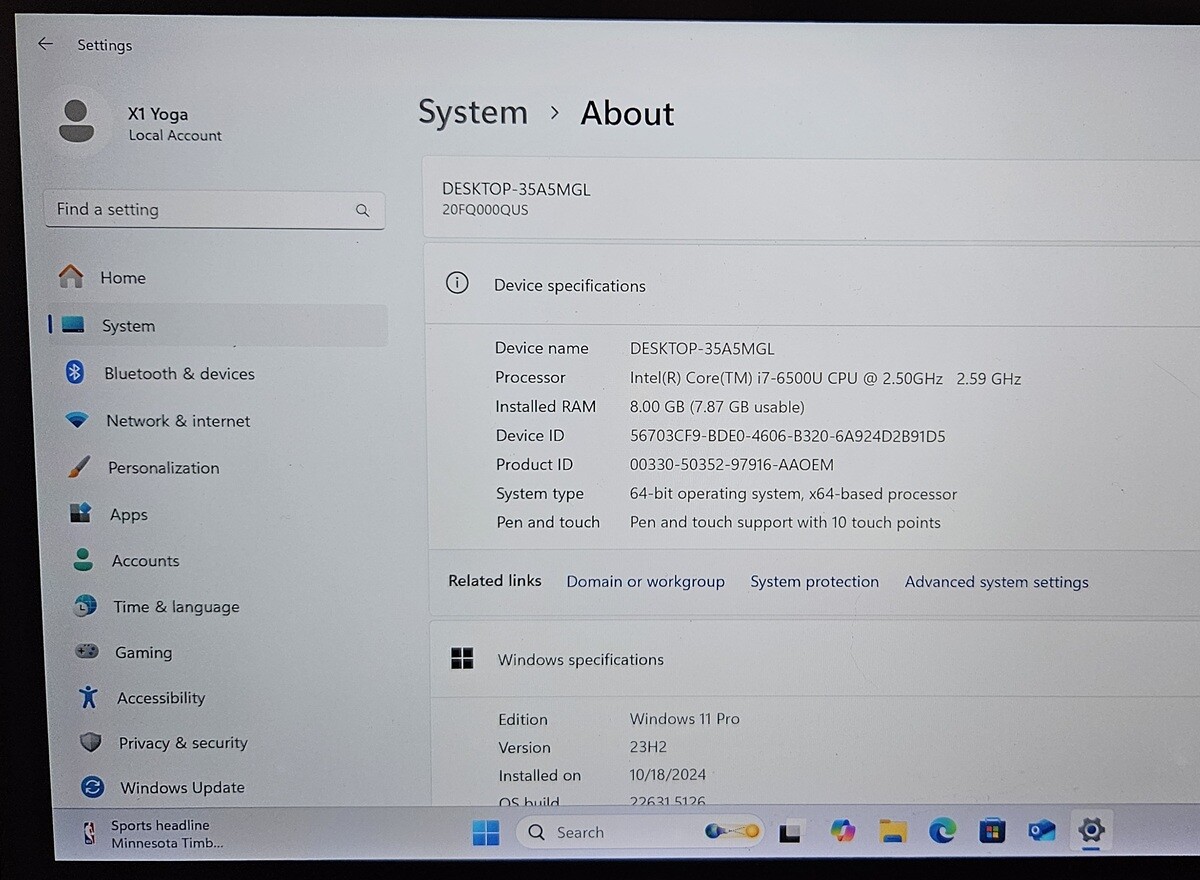
Task: Go to System in the breadcrumb
Action: [x=472, y=112]
